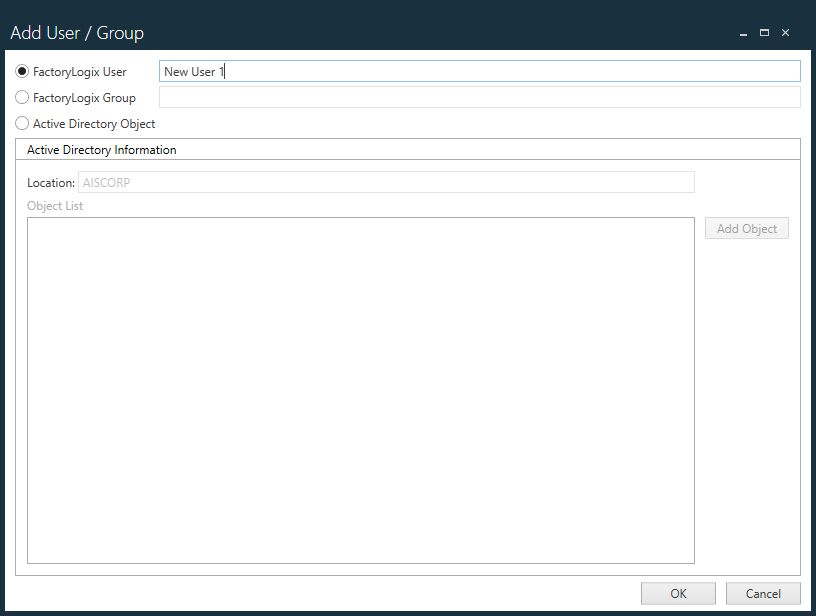Viewport: 816px width, 616px height.
Task: Click inside the New User 1 name field
Action: [x=400, y=71]
